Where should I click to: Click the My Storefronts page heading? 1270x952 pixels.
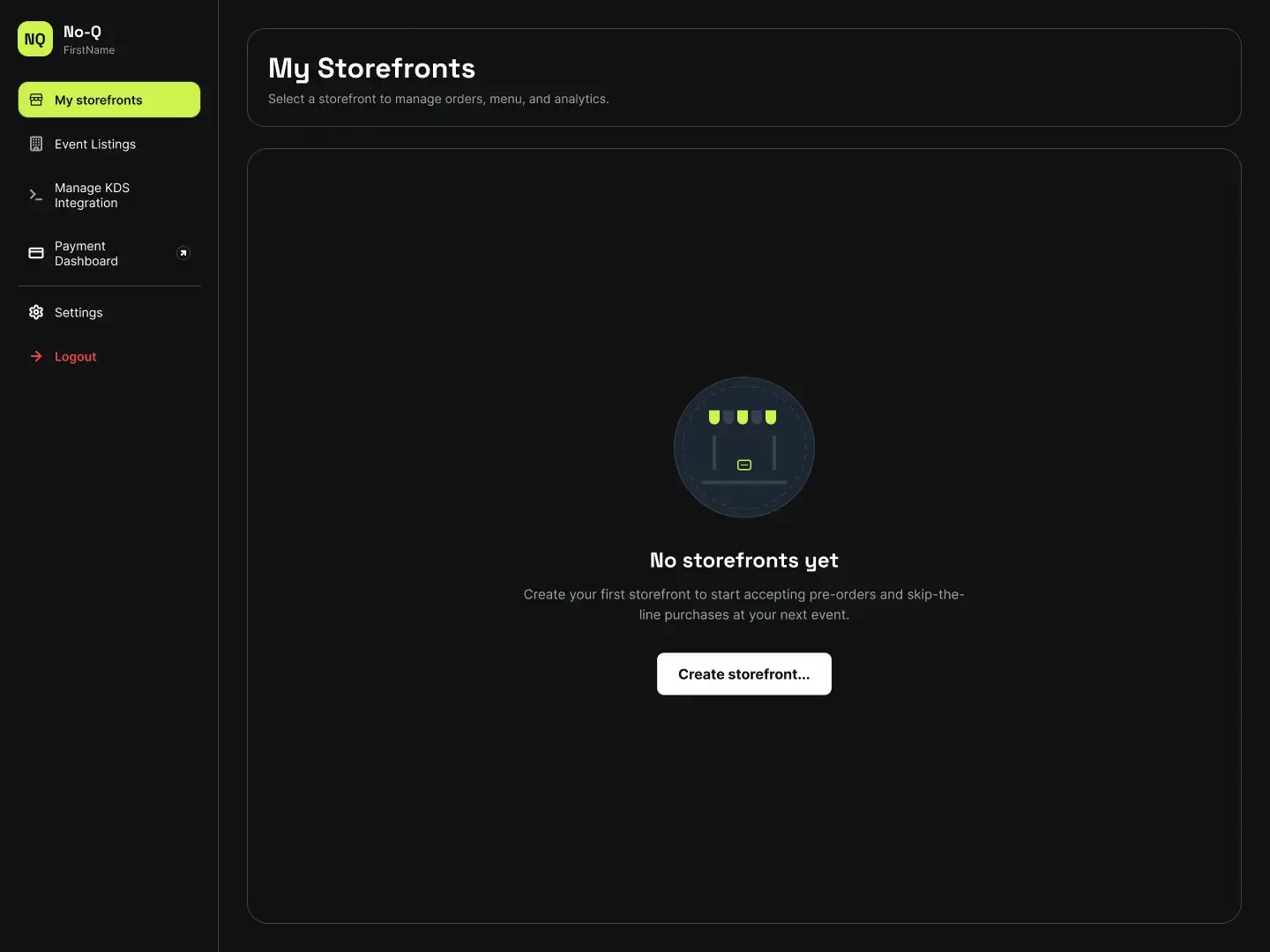[x=371, y=68]
